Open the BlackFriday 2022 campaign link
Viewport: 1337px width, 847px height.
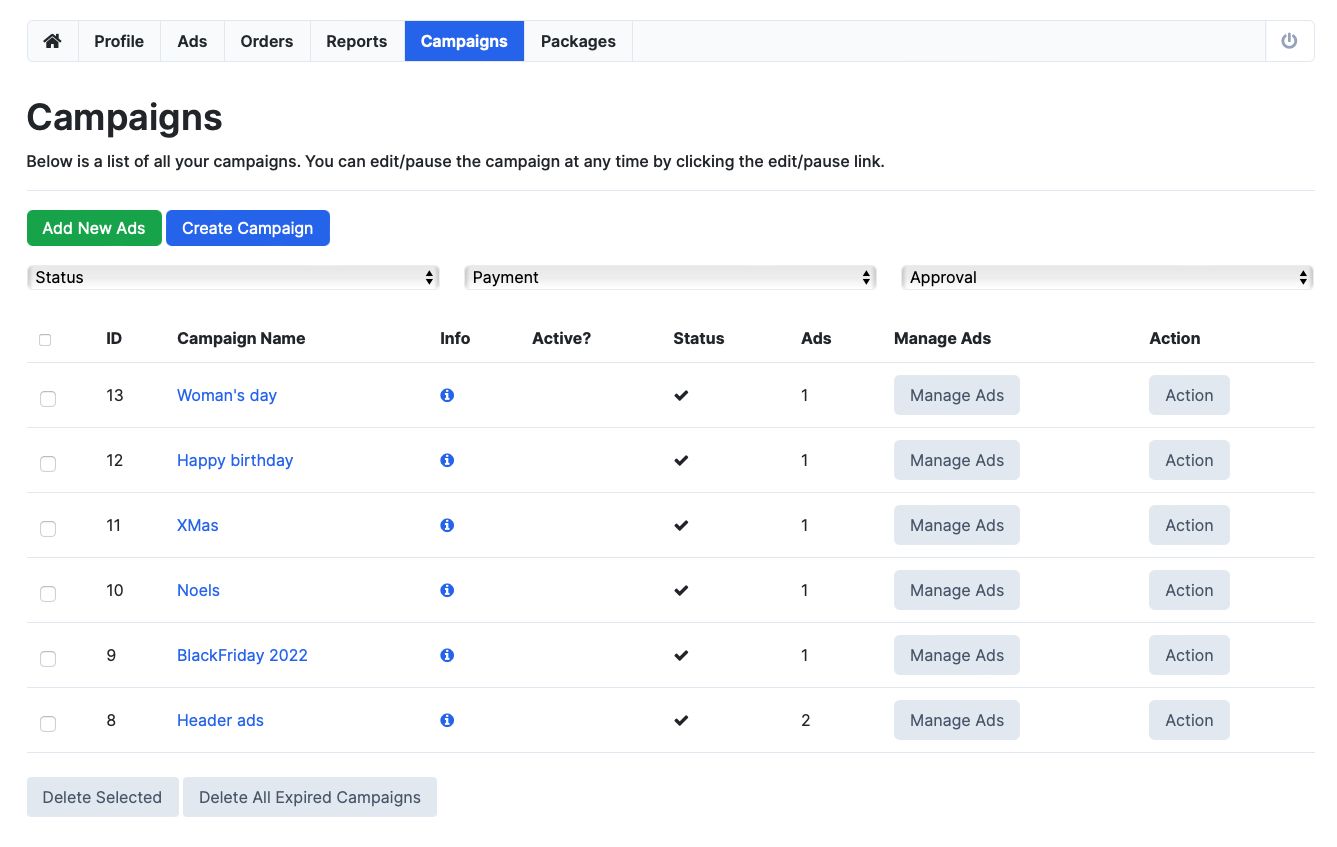pos(242,655)
